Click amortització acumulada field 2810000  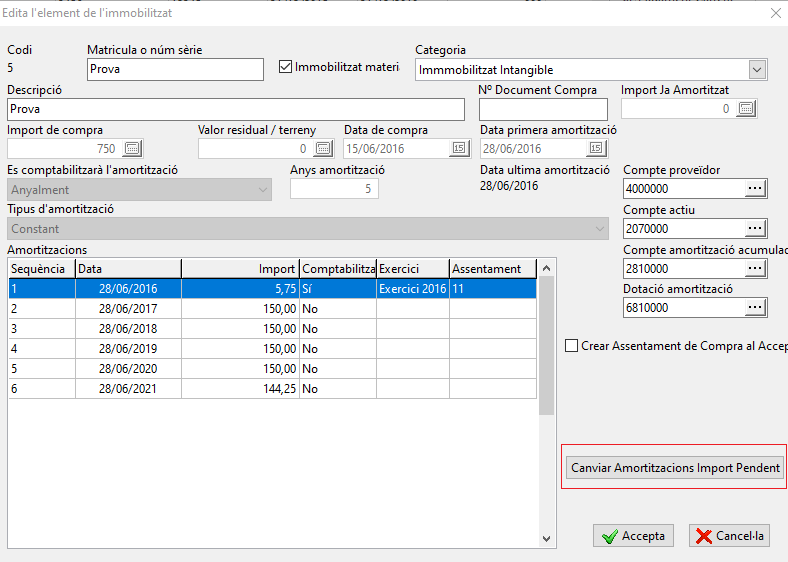683,268
